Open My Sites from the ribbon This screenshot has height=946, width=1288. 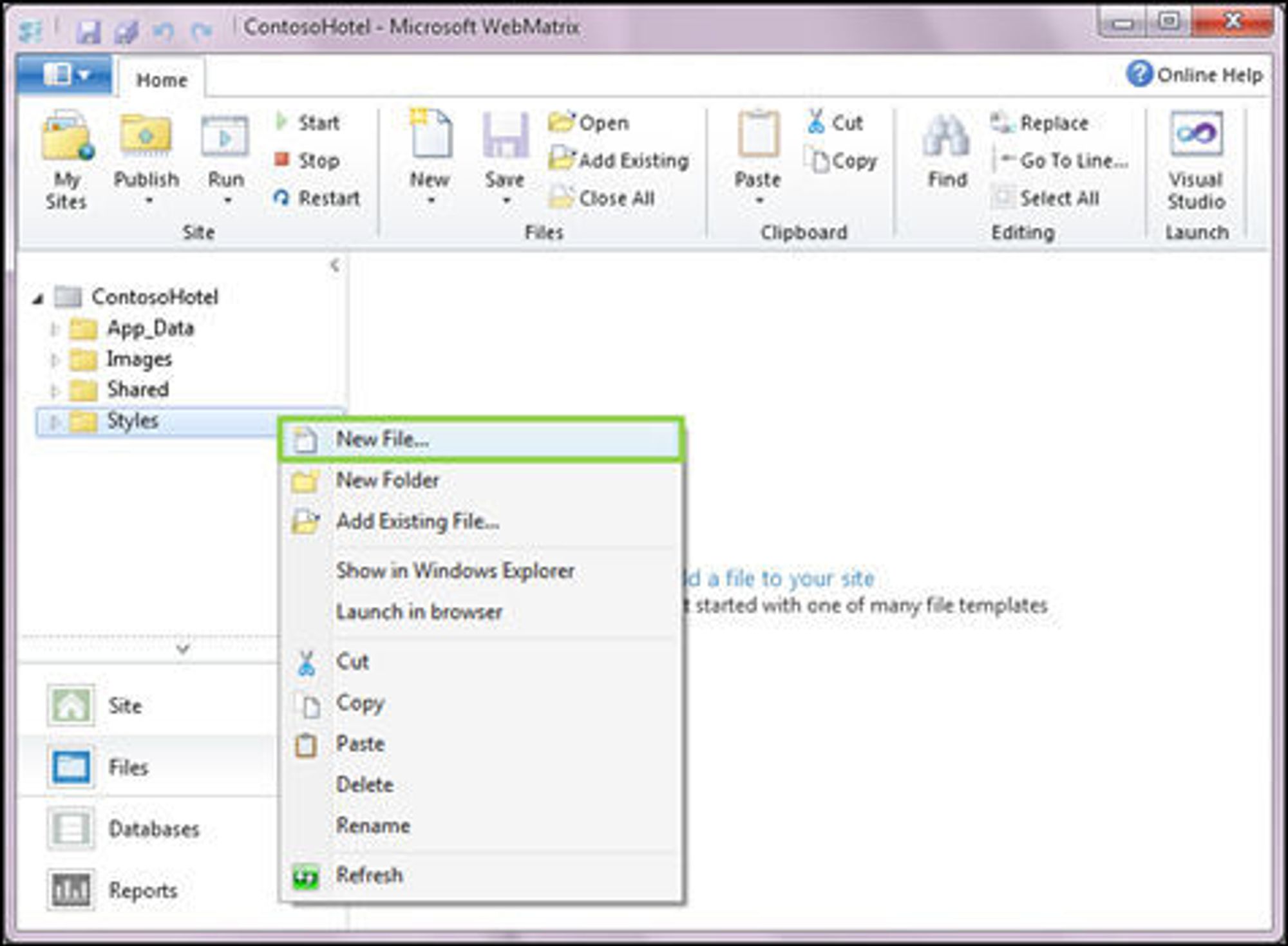(x=66, y=160)
